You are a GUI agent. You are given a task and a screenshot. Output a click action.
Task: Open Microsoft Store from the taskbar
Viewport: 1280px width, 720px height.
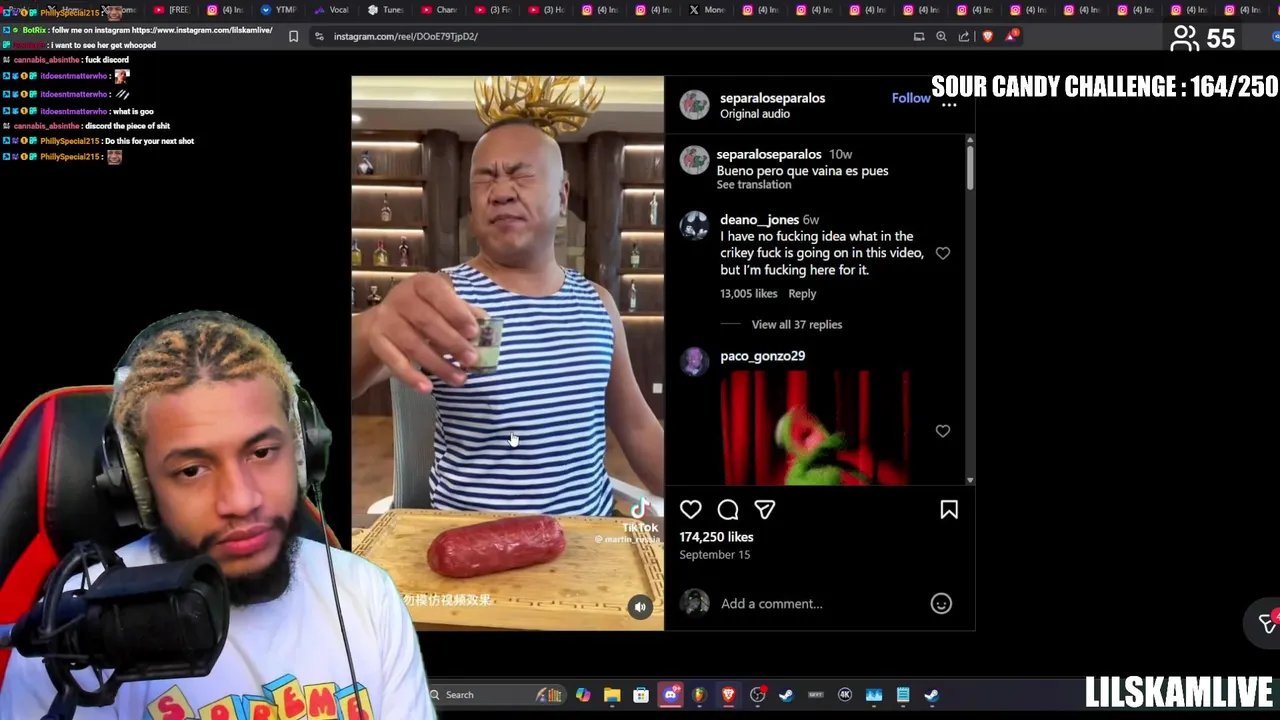[641, 695]
